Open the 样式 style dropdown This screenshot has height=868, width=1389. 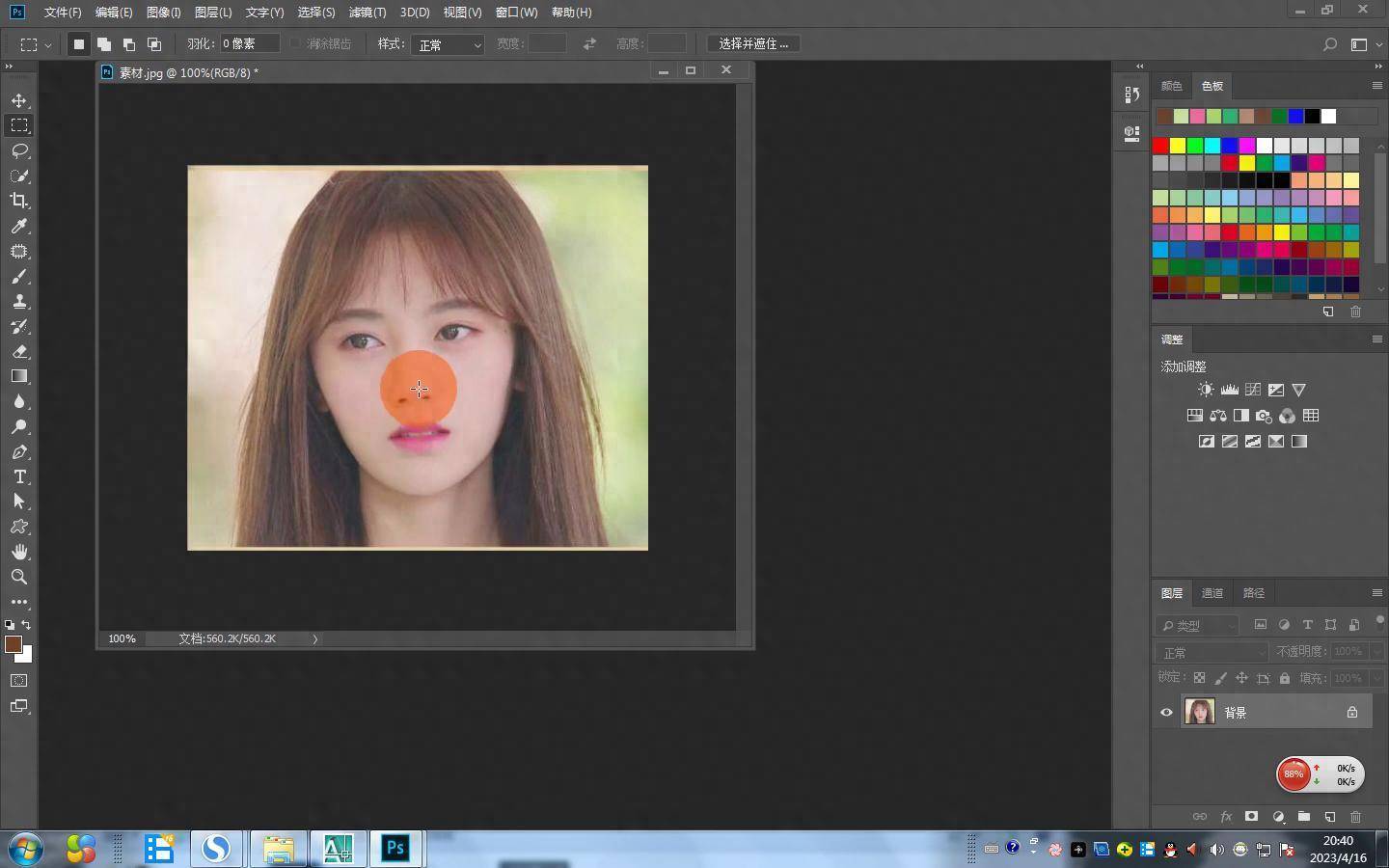pos(448,44)
